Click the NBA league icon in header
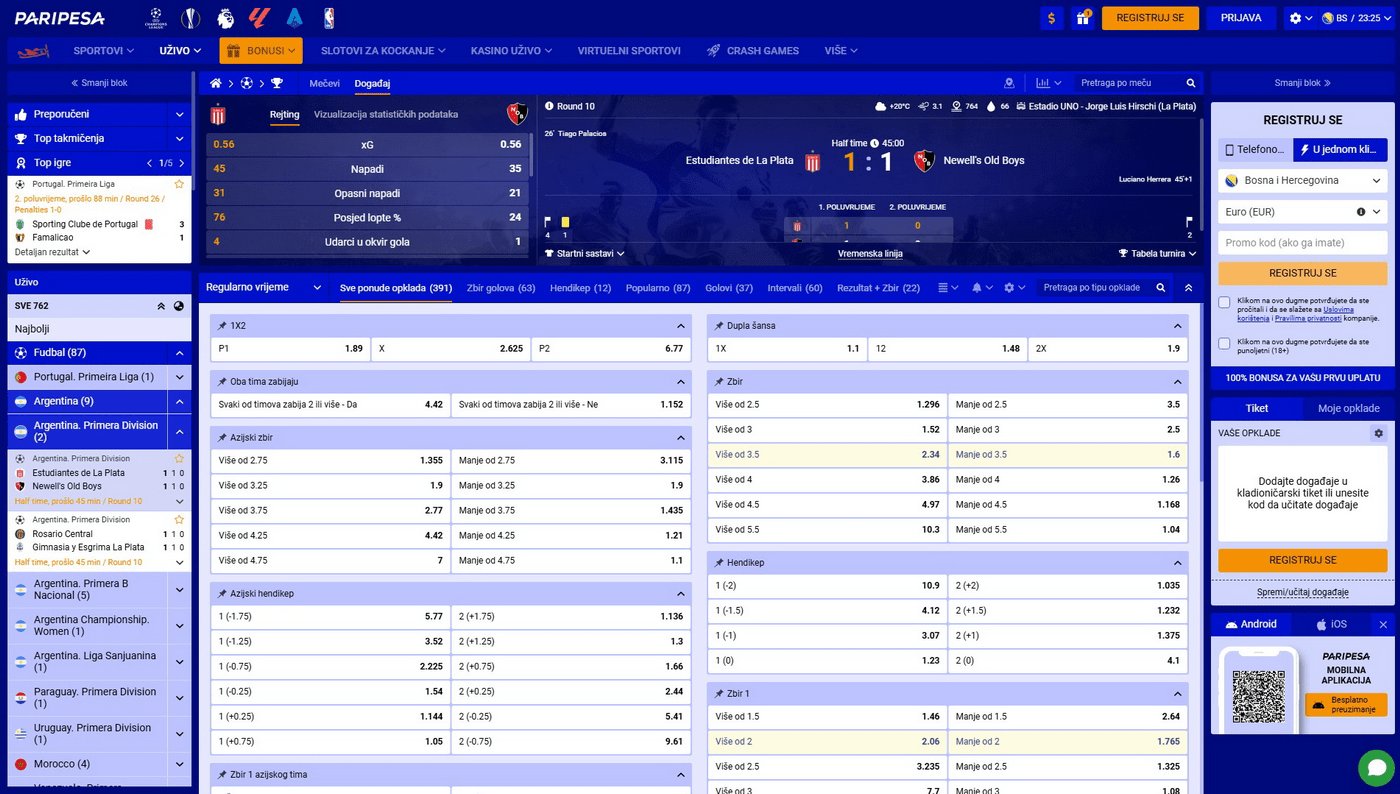This screenshot has width=1400, height=794. [x=329, y=18]
